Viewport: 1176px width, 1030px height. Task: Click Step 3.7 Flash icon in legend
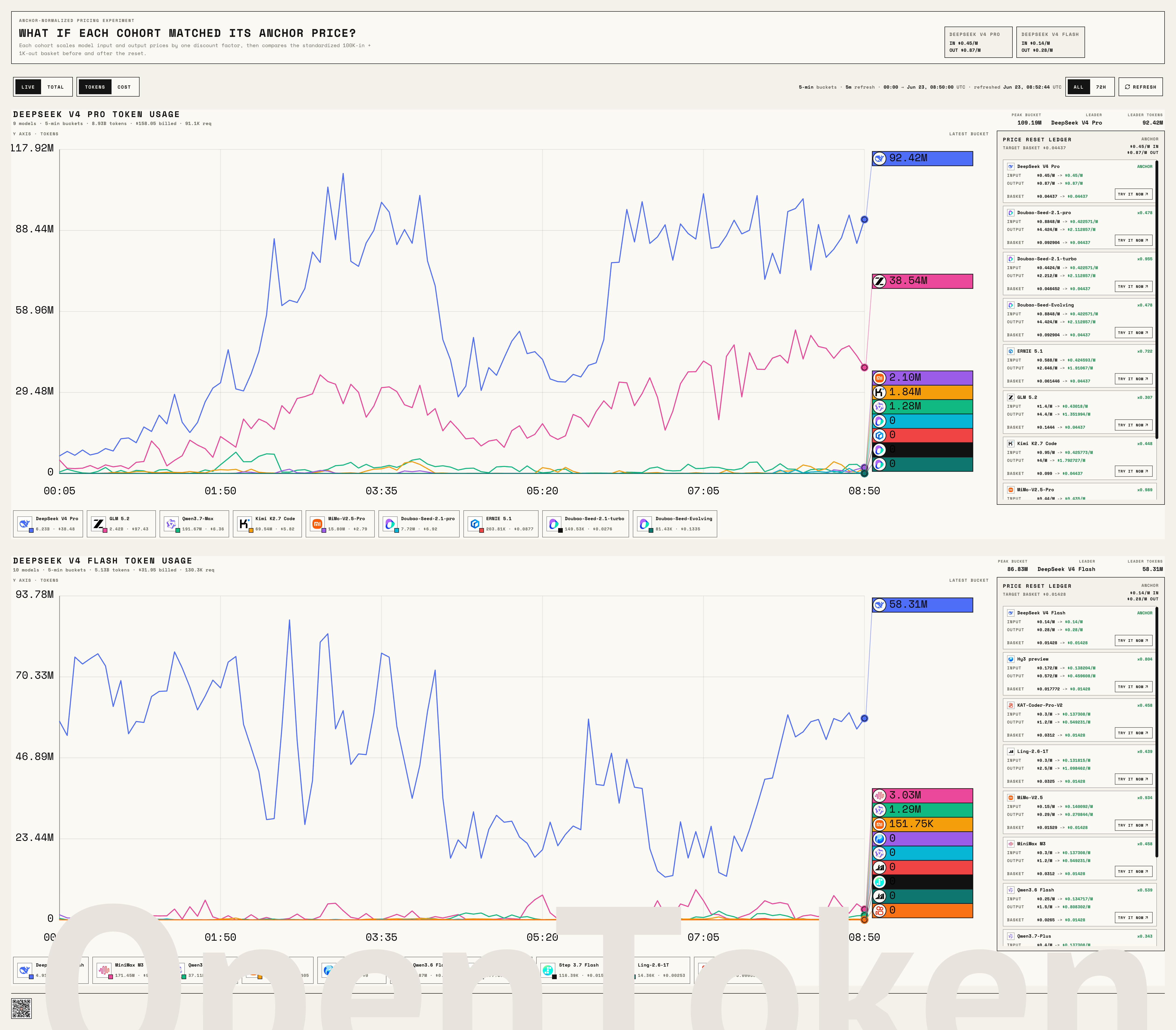click(x=547, y=970)
